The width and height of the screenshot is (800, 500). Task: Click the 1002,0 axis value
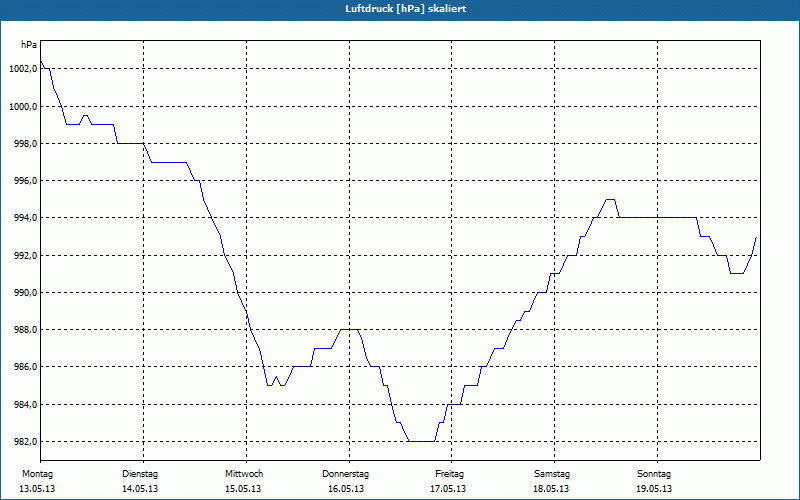(23, 69)
